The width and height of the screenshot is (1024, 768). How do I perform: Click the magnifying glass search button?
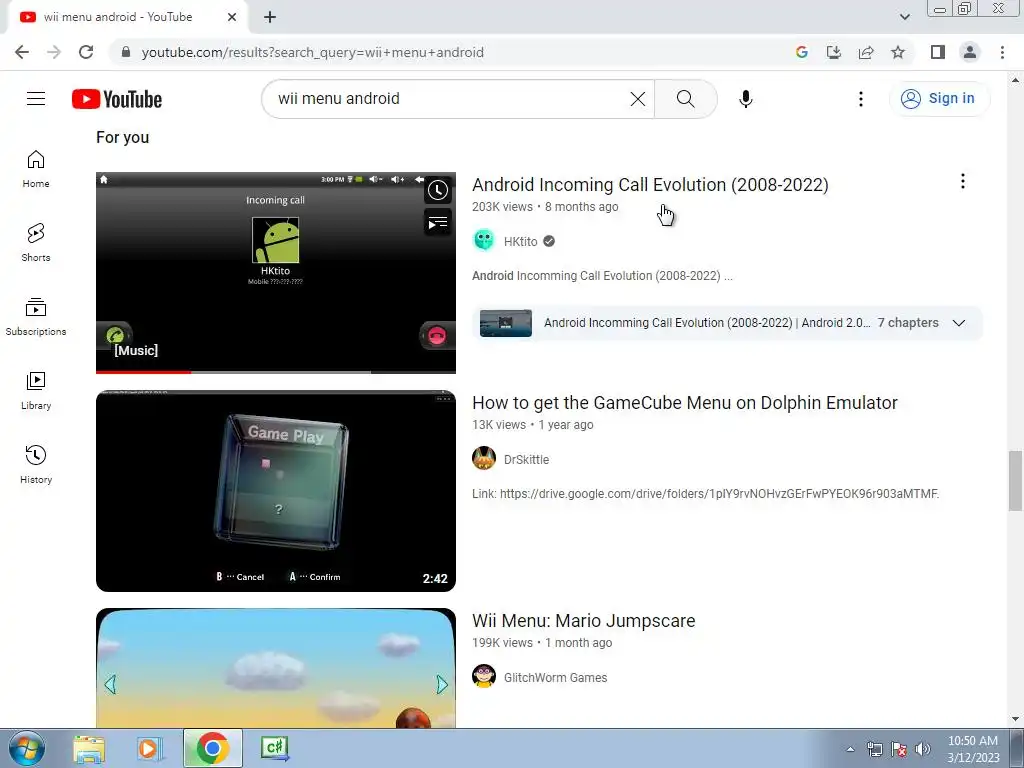point(686,99)
